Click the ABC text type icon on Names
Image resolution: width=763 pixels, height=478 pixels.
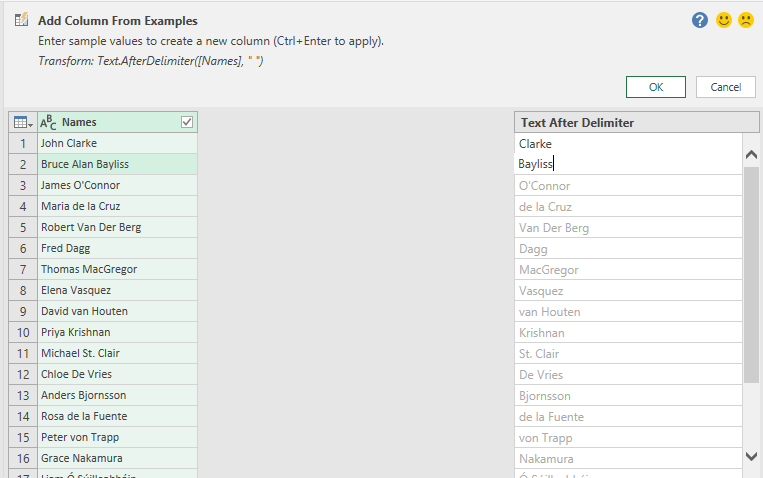coord(48,122)
